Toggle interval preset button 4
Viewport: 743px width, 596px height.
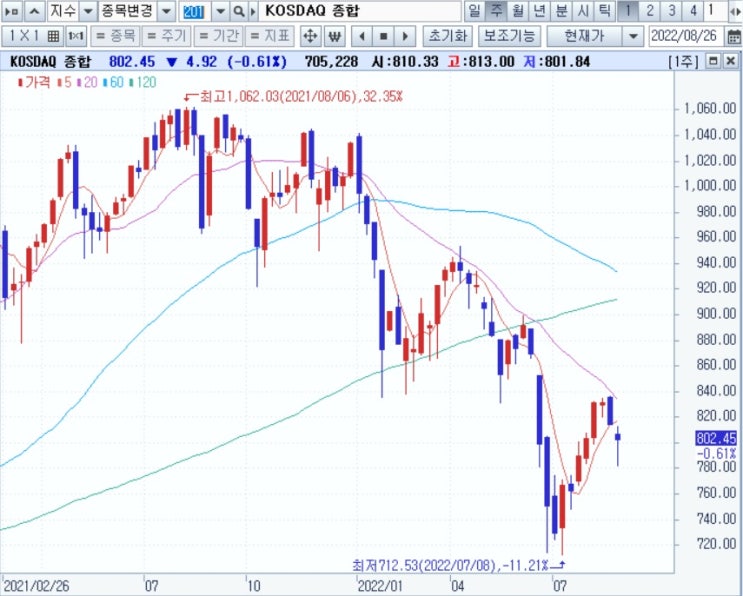click(693, 10)
